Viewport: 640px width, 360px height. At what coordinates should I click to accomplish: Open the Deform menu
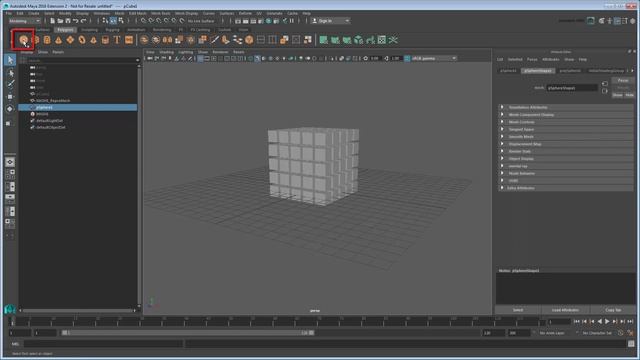tap(245, 13)
